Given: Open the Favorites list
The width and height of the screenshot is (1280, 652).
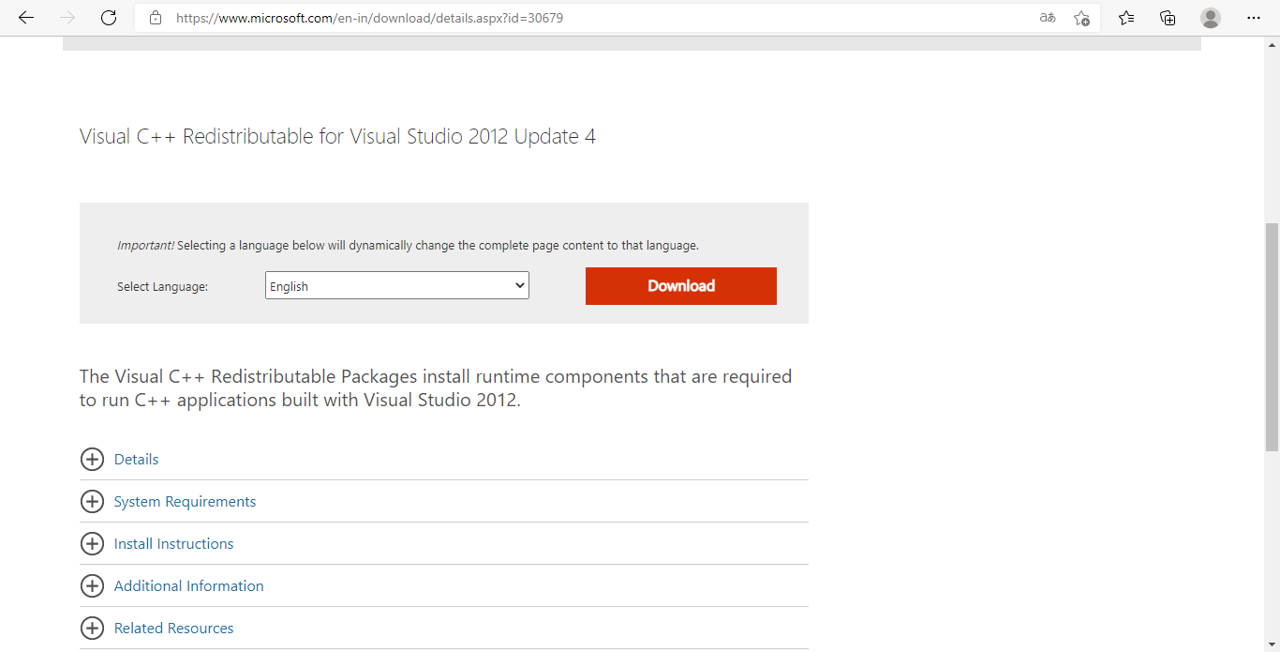Looking at the screenshot, I should coord(1126,18).
